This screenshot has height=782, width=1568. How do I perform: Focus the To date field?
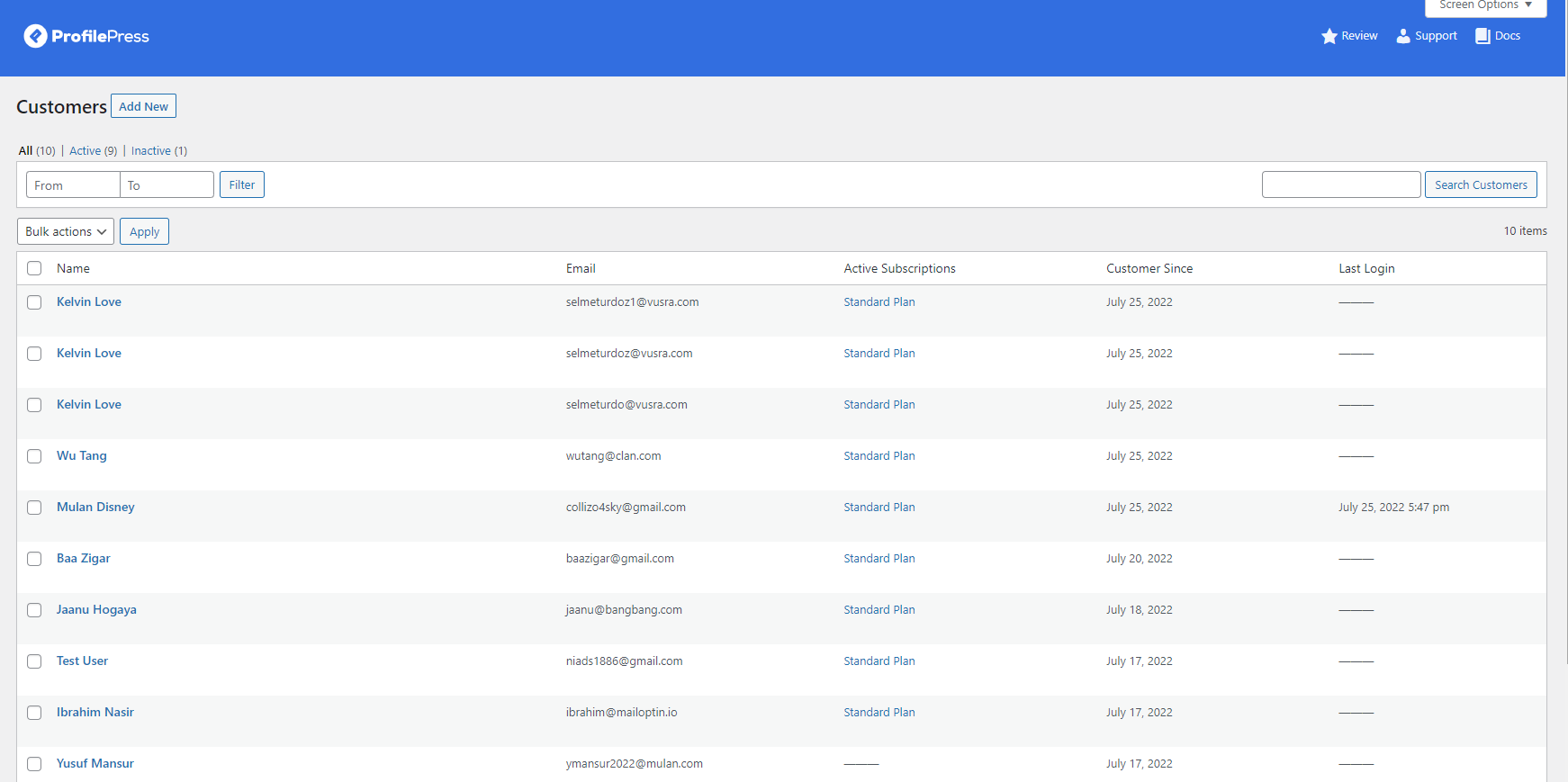[167, 184]
